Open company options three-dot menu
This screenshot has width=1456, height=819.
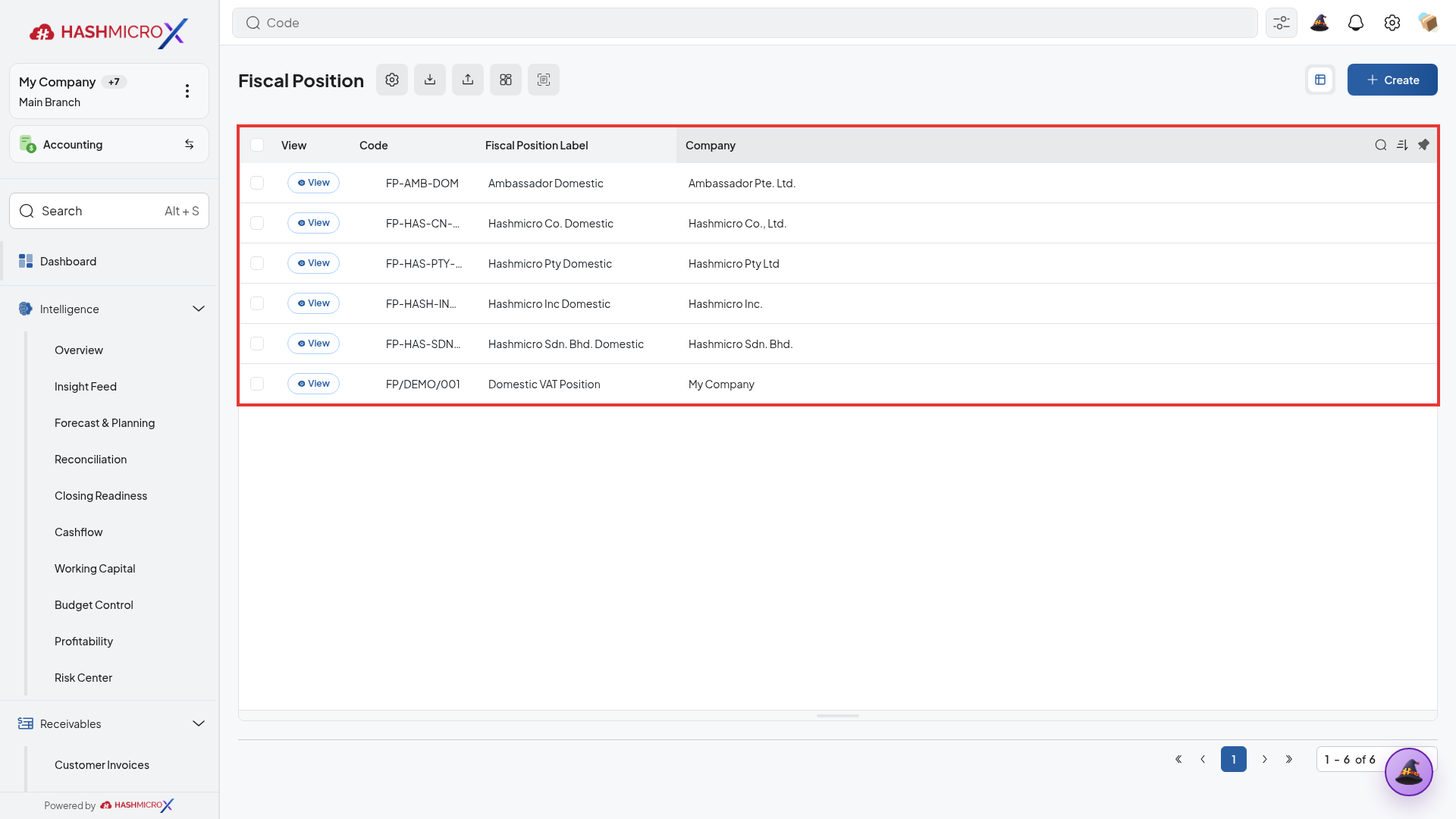click(x=187, y=91)
